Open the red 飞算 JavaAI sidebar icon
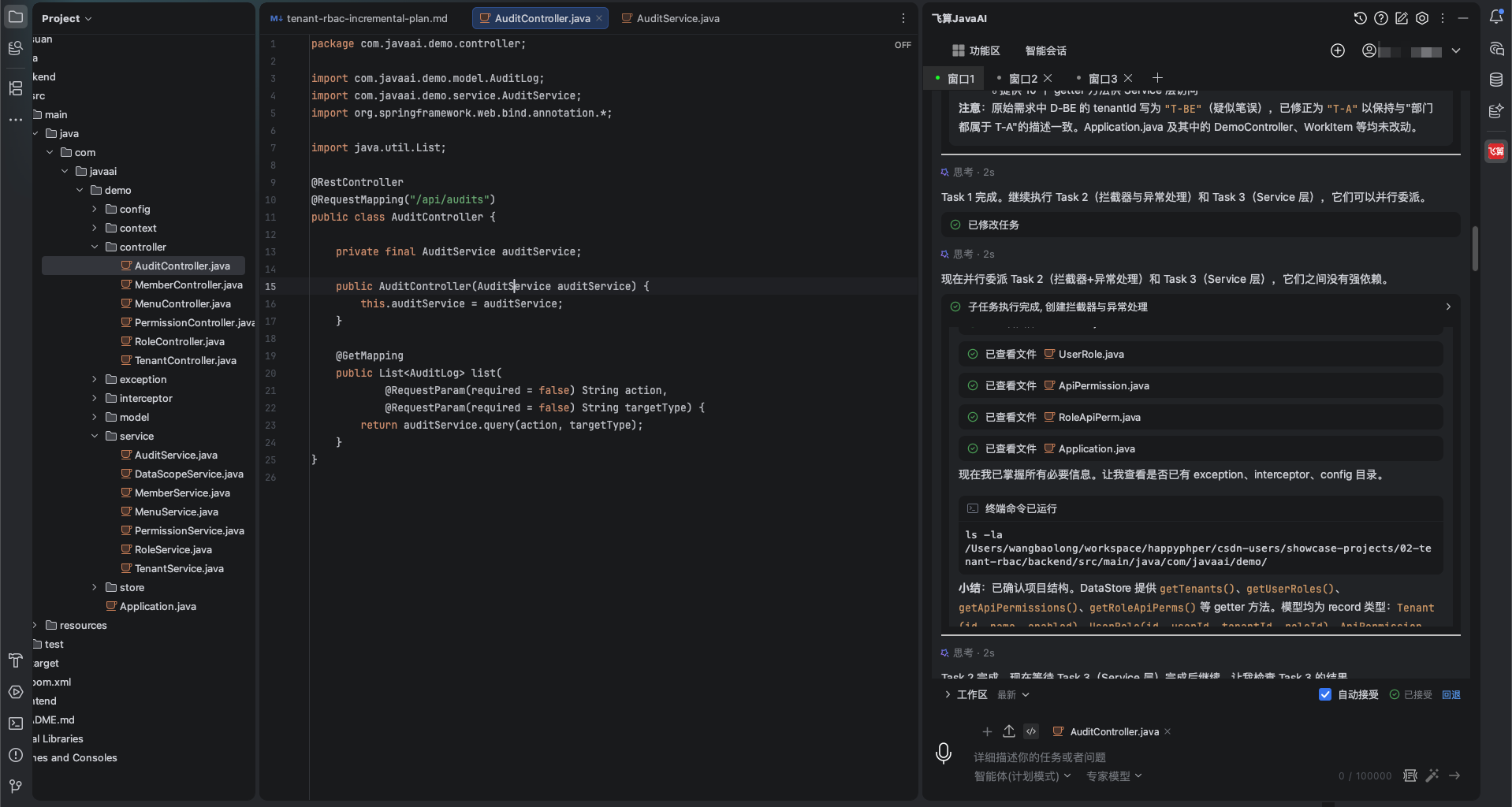 (1496, 151)
